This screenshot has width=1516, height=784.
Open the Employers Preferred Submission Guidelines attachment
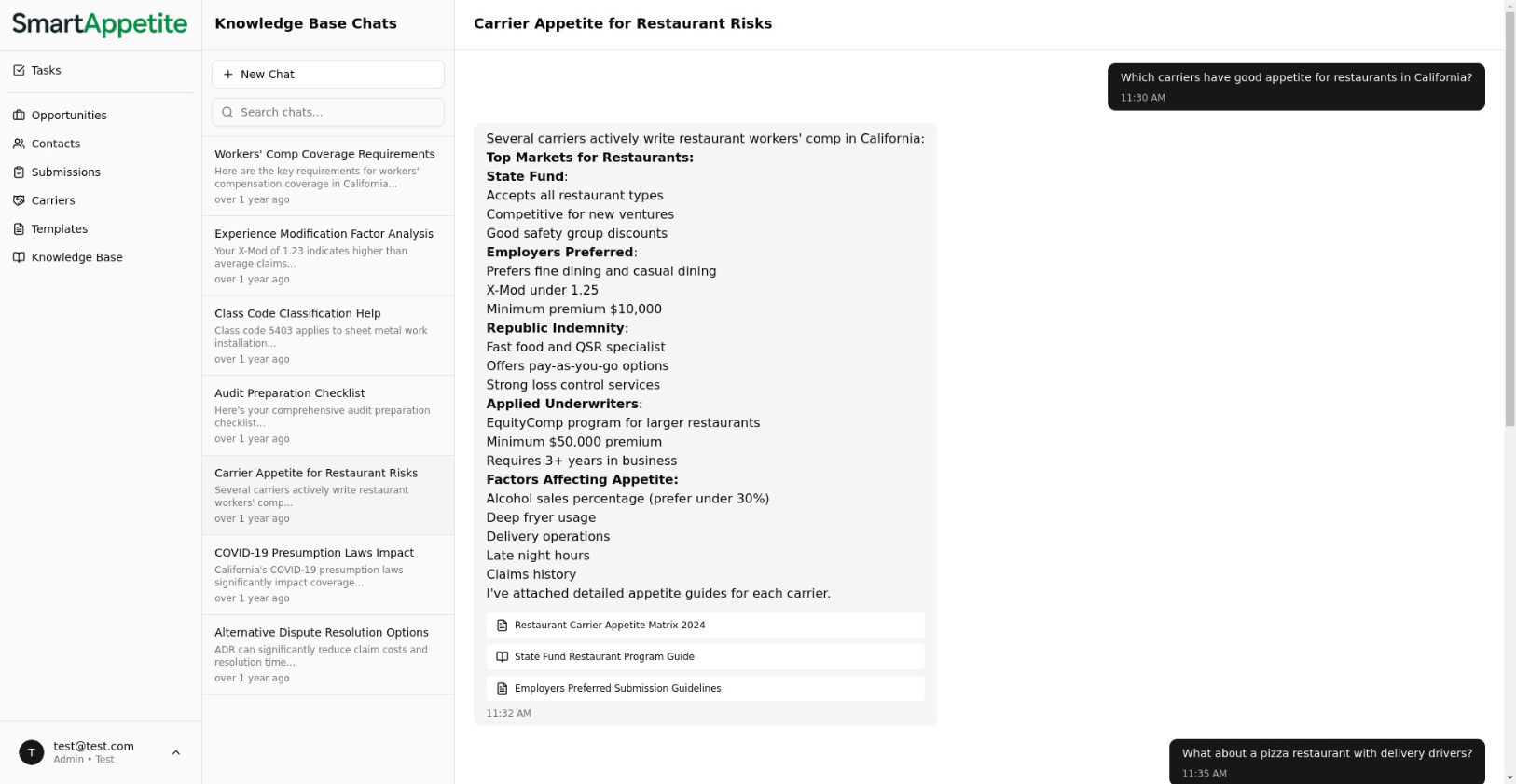click(704, 688)
